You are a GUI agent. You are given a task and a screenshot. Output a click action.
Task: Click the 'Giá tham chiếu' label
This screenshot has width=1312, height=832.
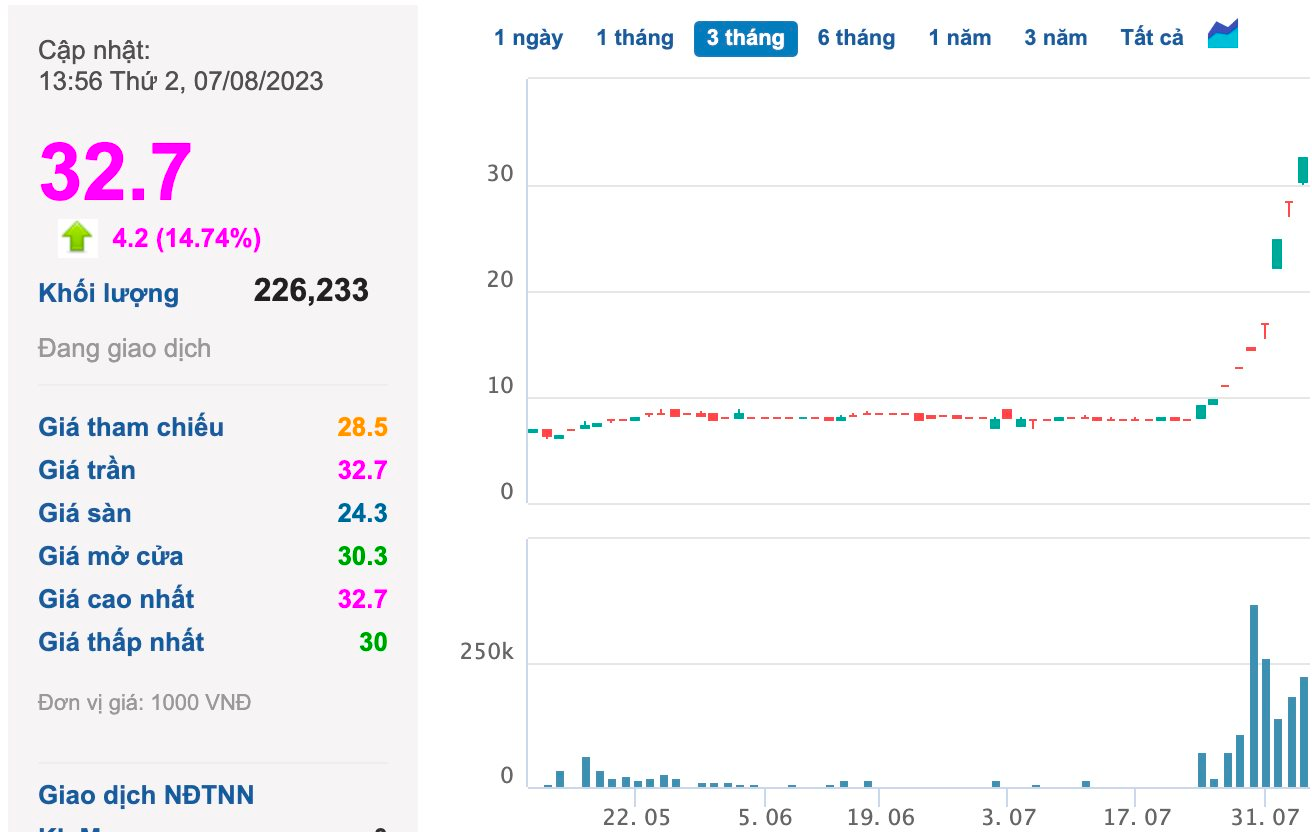coord(131,428)
